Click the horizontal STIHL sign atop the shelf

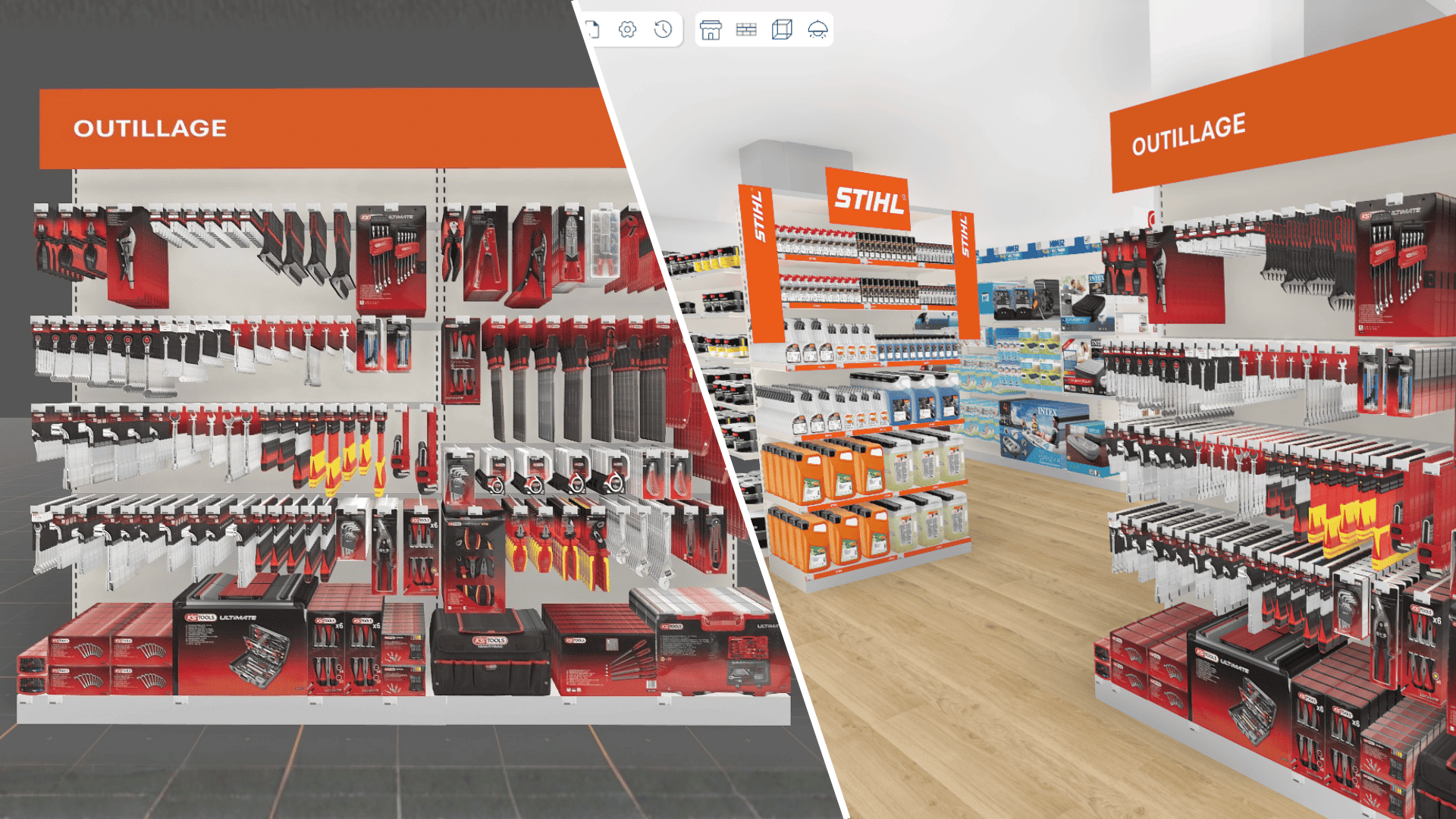(868, 199)
